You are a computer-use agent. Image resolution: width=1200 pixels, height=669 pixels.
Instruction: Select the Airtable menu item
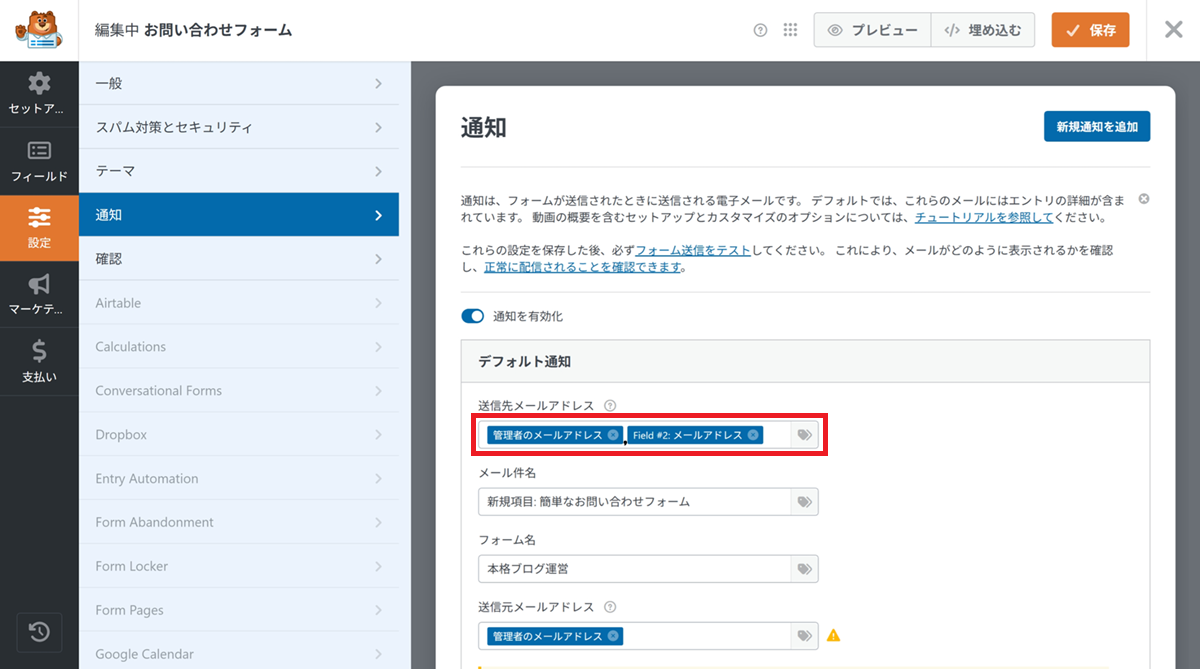click(x=239, y=303)
